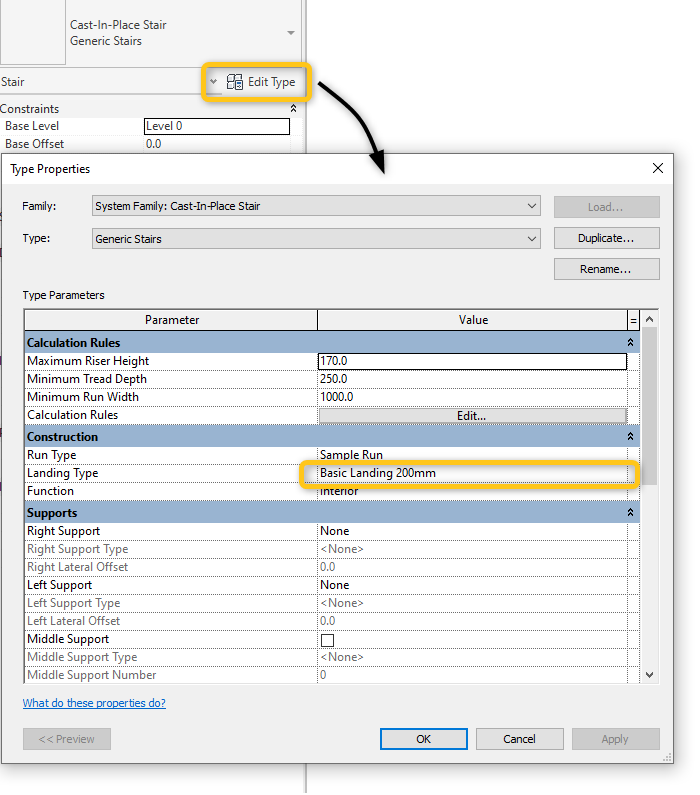Viewport: 700px width, 795px height.
Task: Click the Left Lateral Offset 0.0 value
Action: (x=472, y=621)
